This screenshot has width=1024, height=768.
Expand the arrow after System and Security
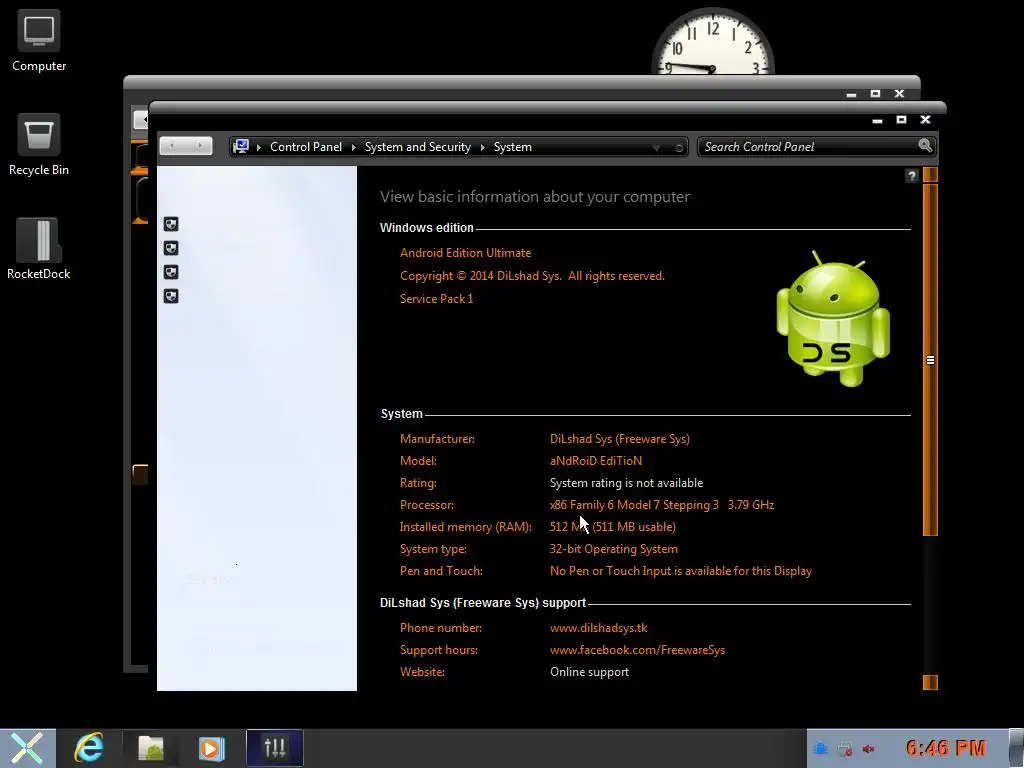pyautogui.click(x=483, y=147)
